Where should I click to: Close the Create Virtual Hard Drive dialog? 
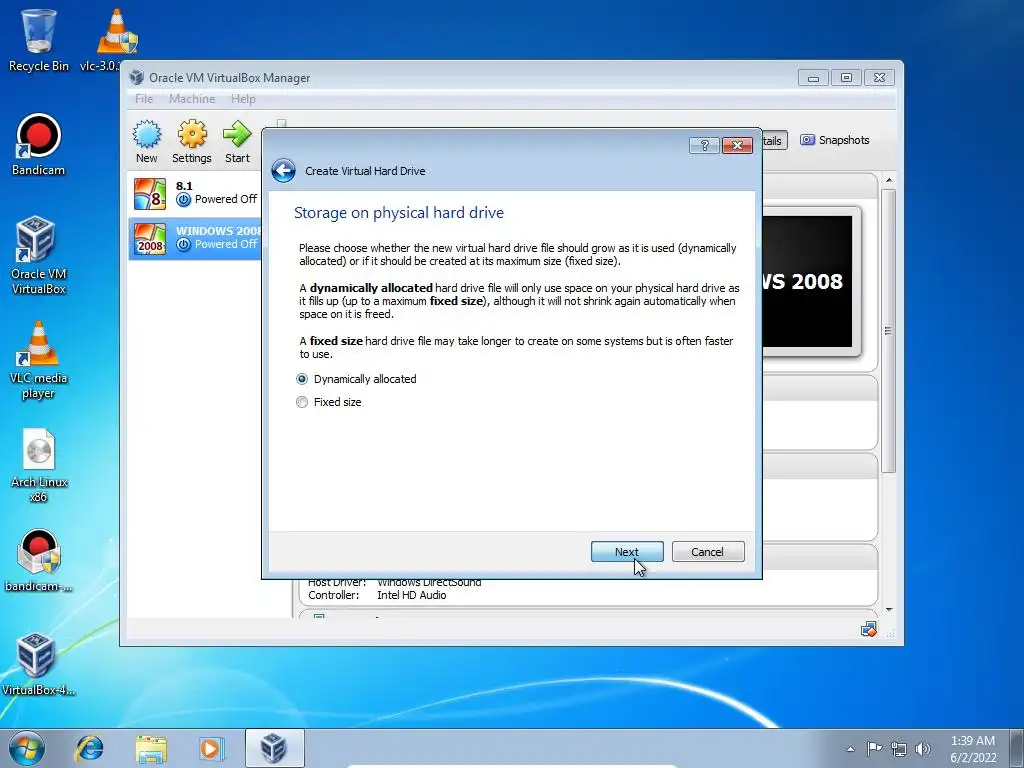click(737, 145)
